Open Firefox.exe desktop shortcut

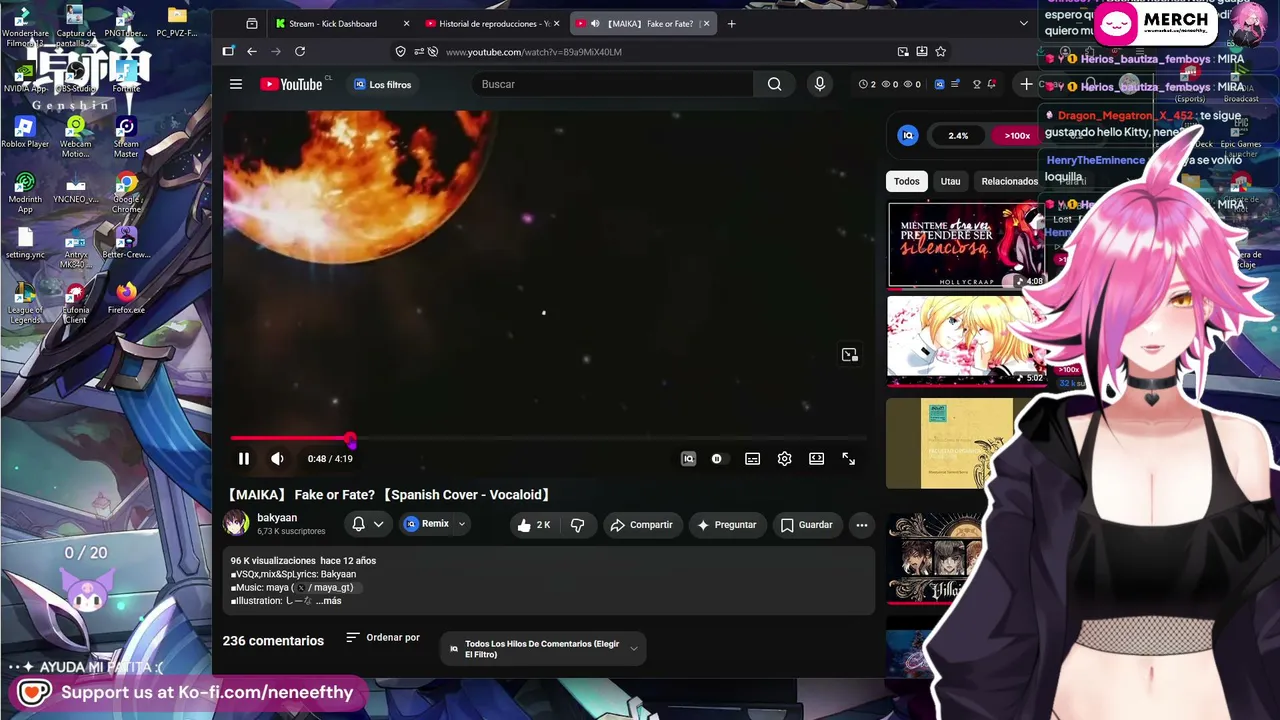coord(126,297)
